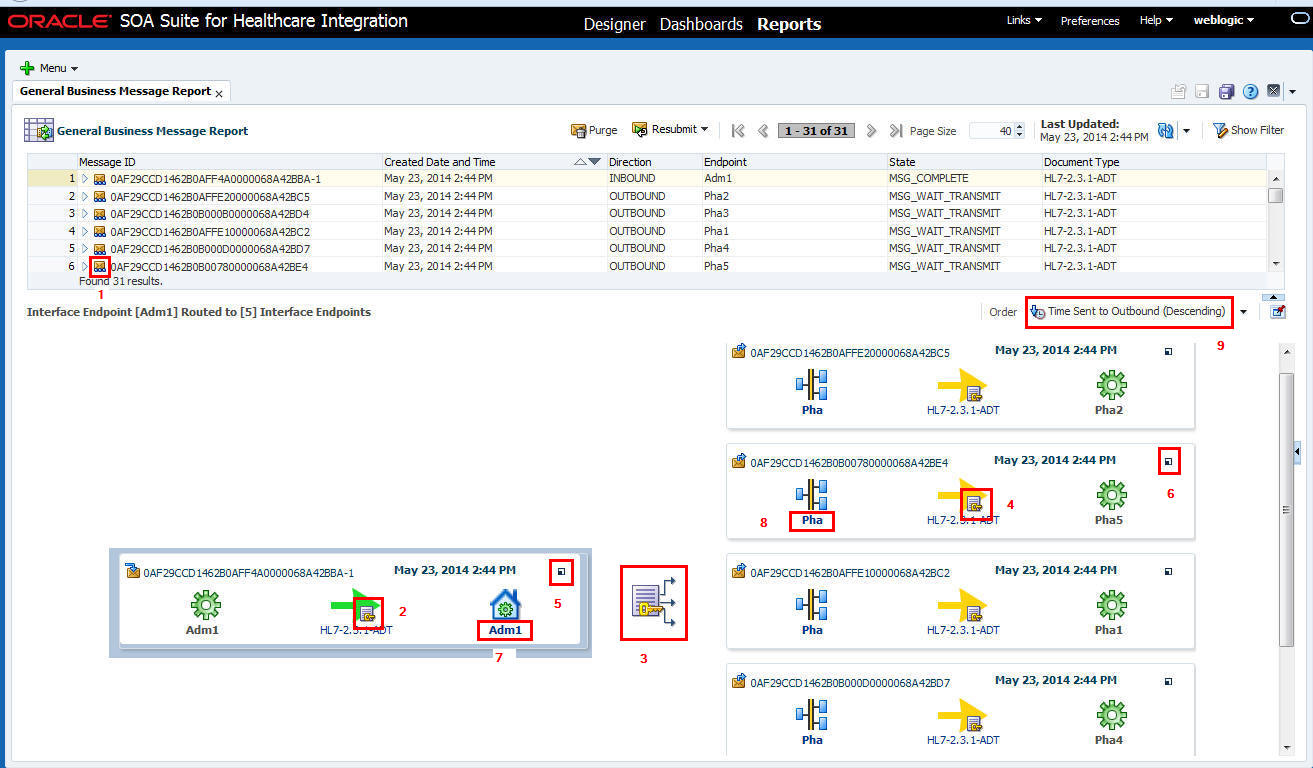The width and height of the screenshot is (1313, 768).
Task: Click the message icon in row 6
Action: (100, 267)
